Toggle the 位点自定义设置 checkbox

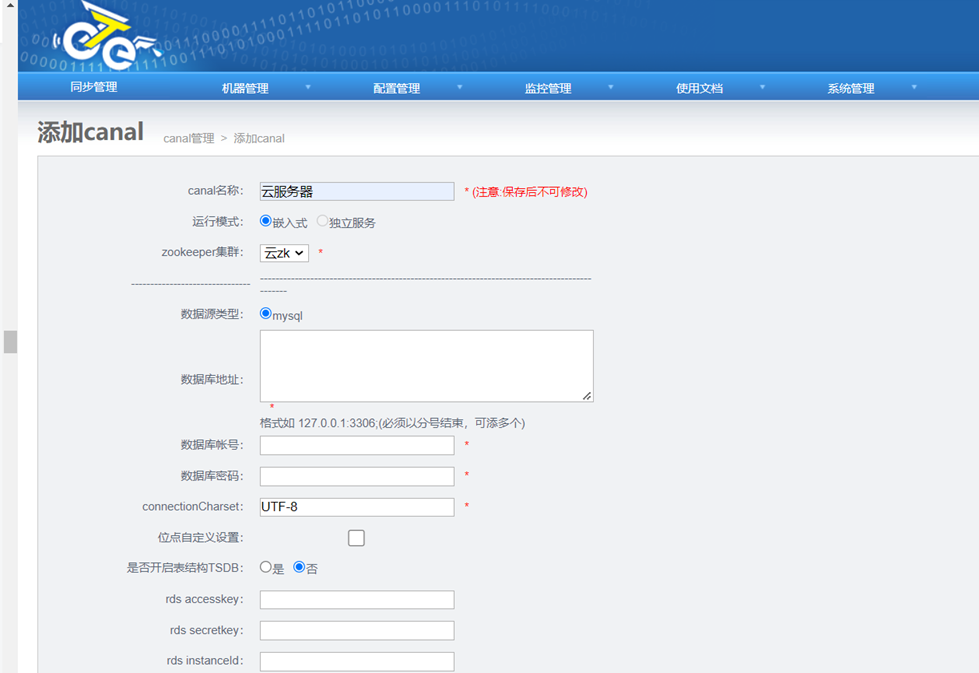(356, 538)
